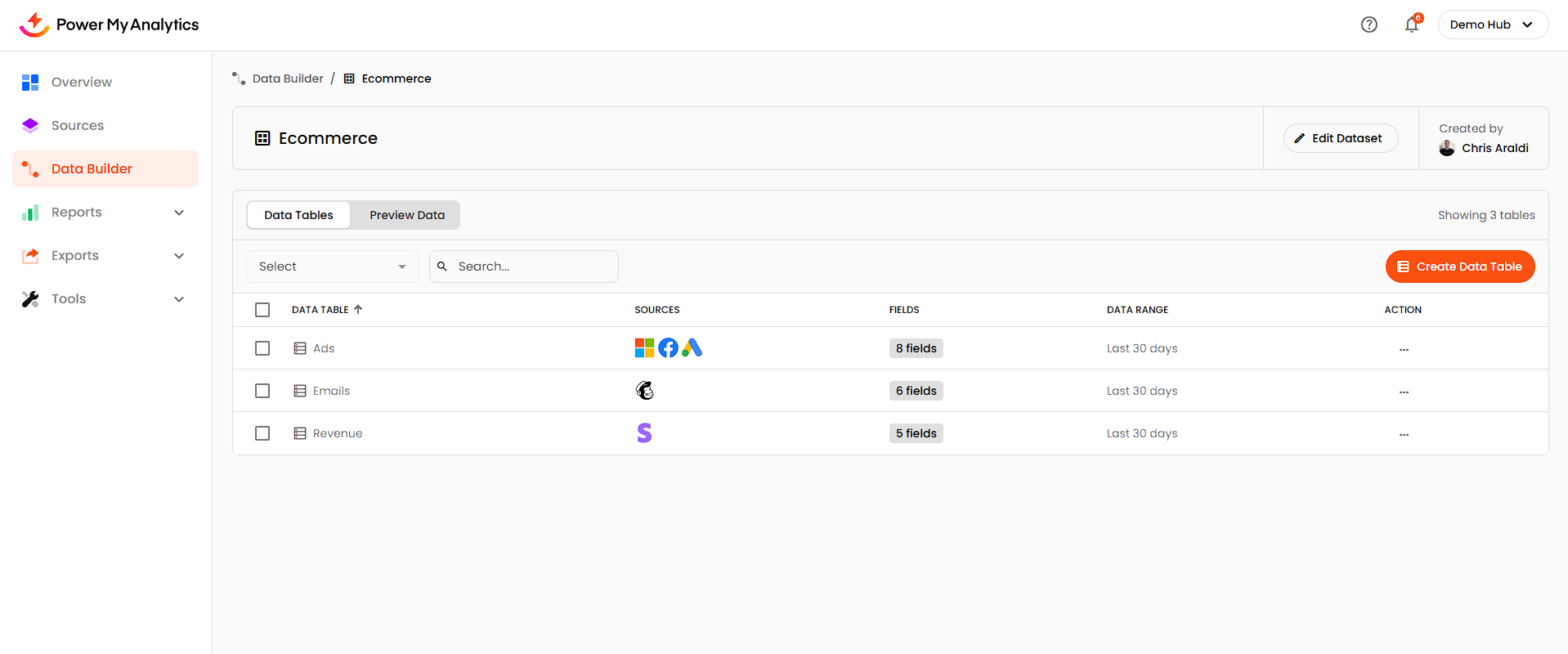Click the SOURCES column header
Image resolution: width=1568 pixels, height=654 pixels.
[657, 310]
